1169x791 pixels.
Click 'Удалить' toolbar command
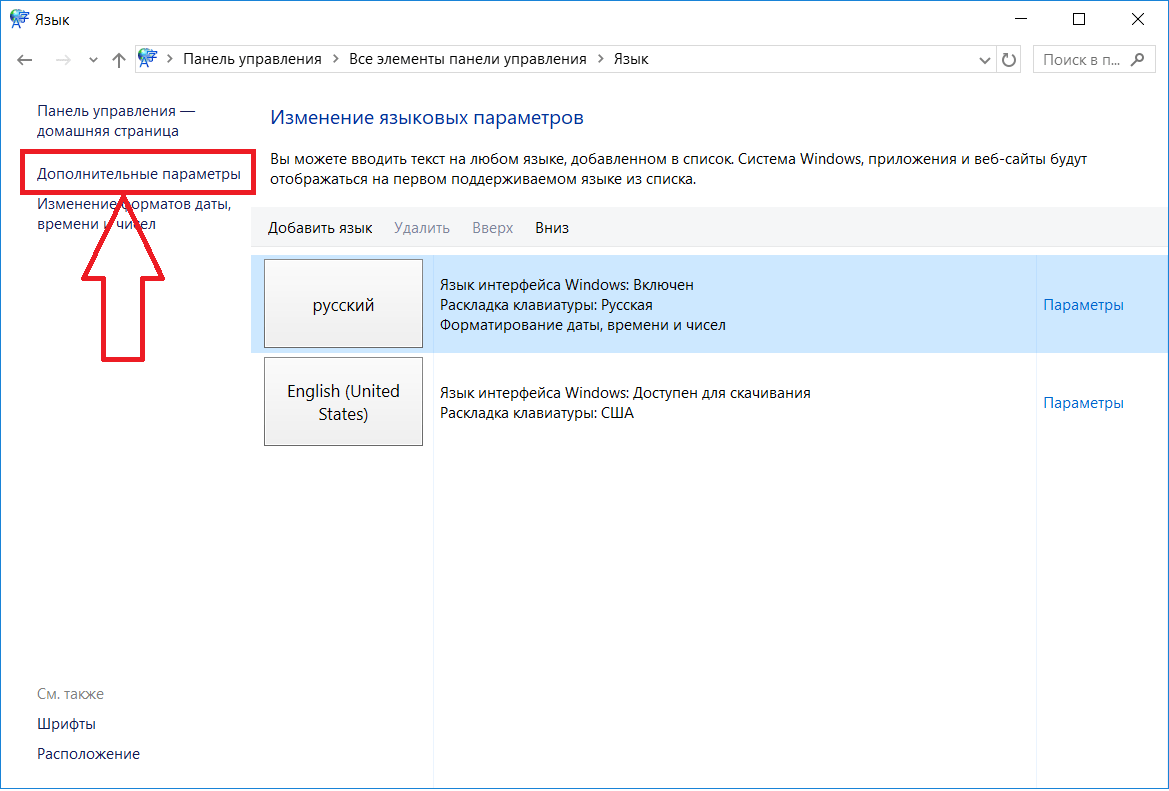(x=422, y=228)
